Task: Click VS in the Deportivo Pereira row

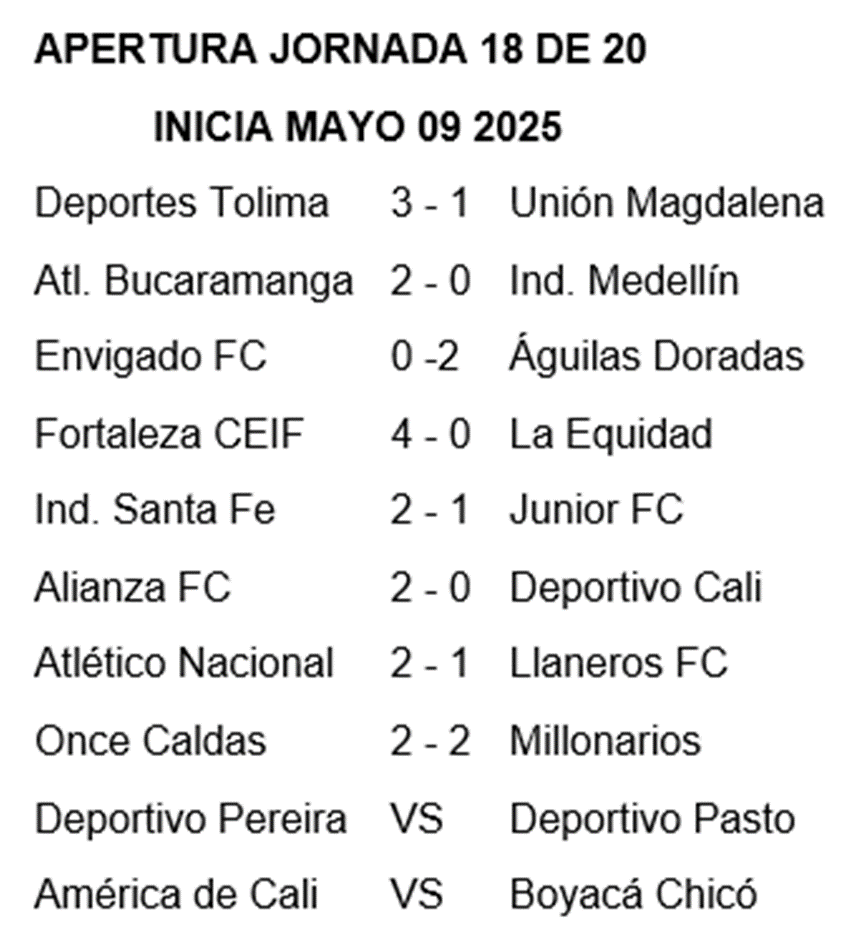Action: [417, 819]
